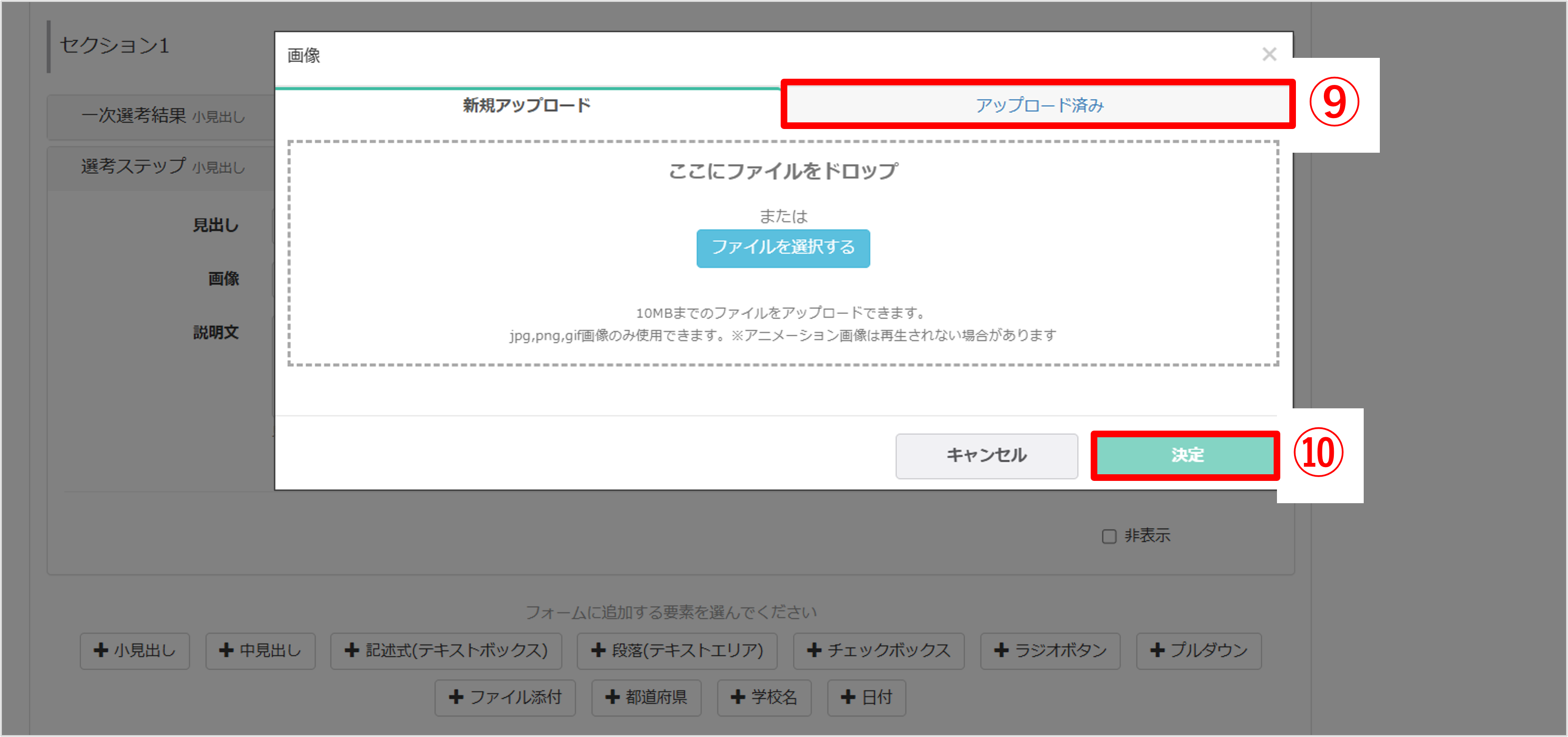Add a ラジオボタン element
This screenshot has height=737, width=1568.
click(x=1050, y=651)
